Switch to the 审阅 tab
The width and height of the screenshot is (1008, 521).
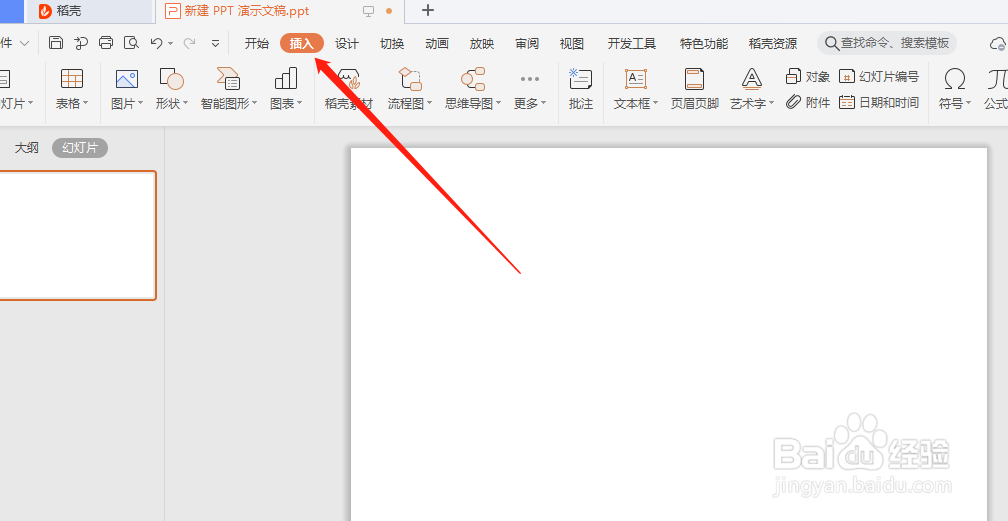[x=526, y=44]
